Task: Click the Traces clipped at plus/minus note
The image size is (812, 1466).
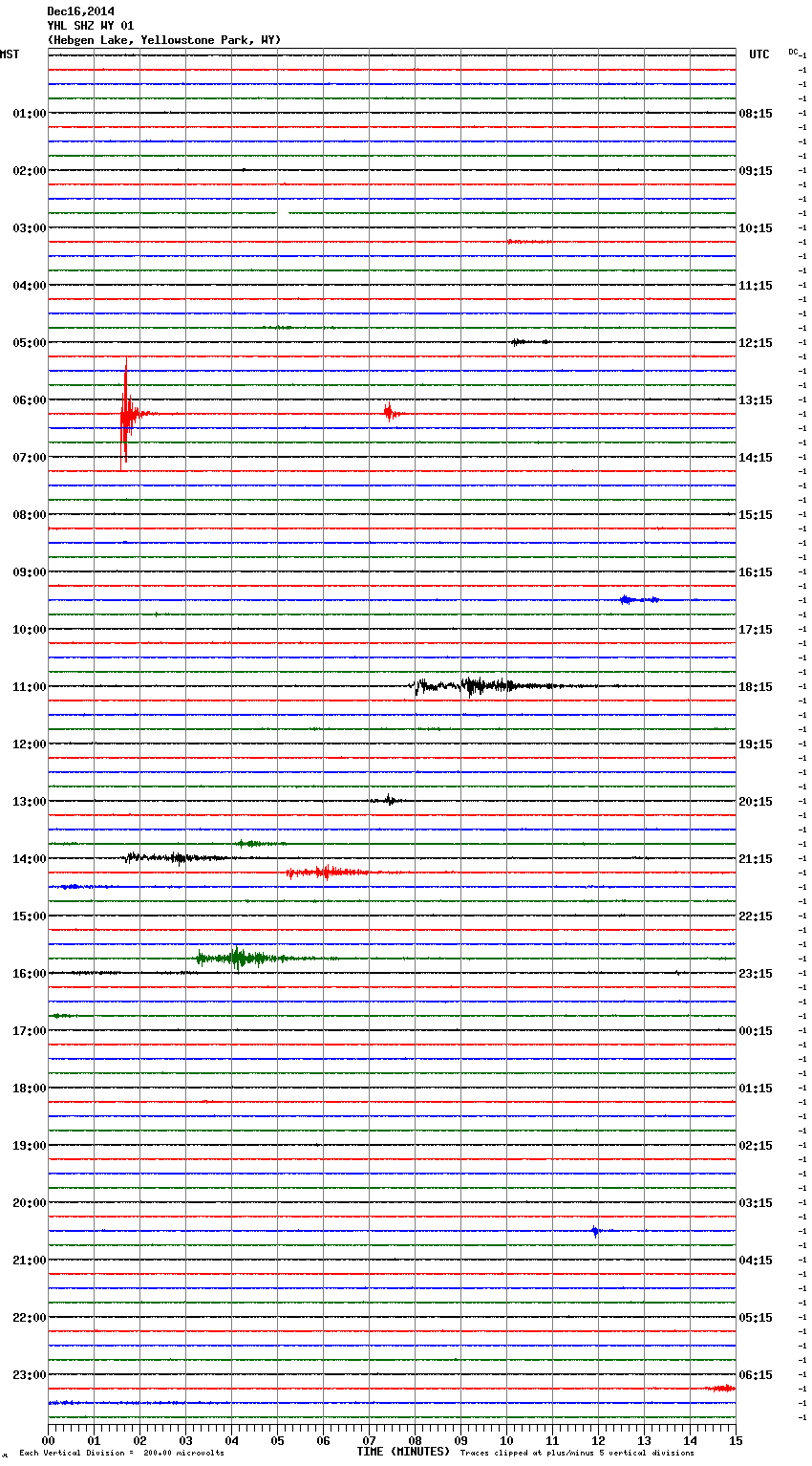Action: pyautogui.click(x=577, y=1454)
